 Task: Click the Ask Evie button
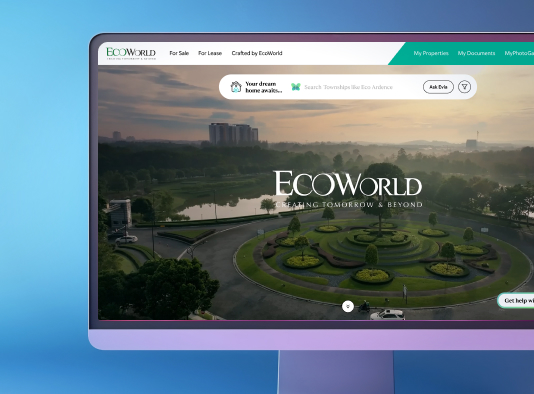click(x=438, y=87)
